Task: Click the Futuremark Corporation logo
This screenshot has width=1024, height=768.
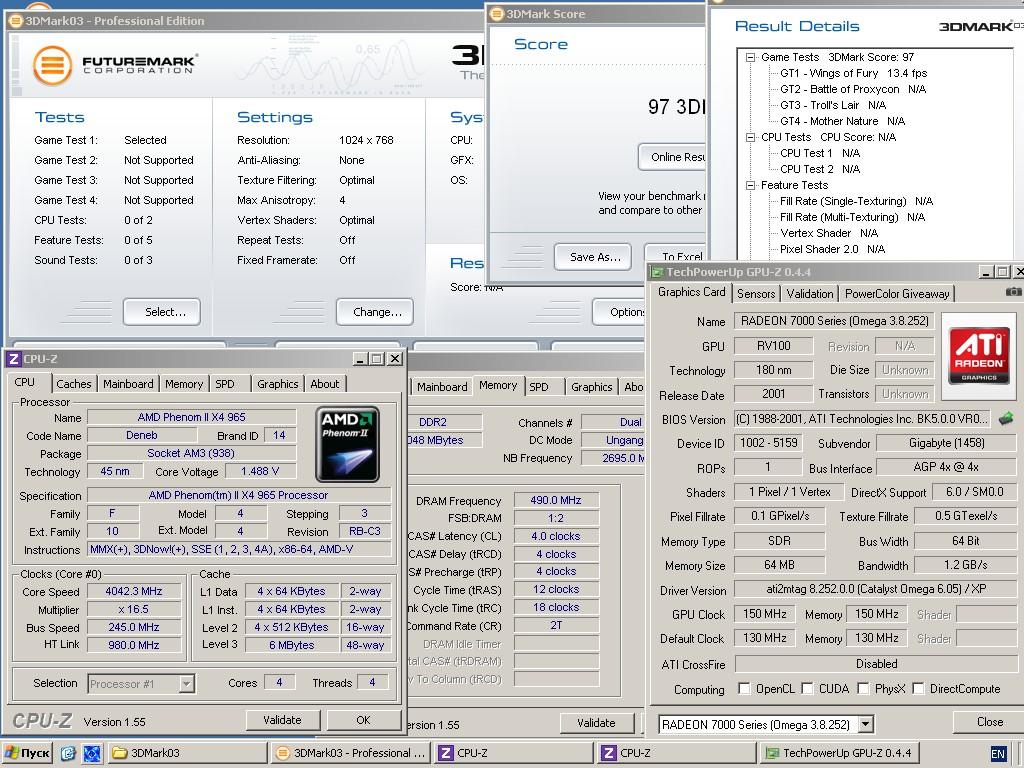Action: pyautogui.click(x=115, y=65)
